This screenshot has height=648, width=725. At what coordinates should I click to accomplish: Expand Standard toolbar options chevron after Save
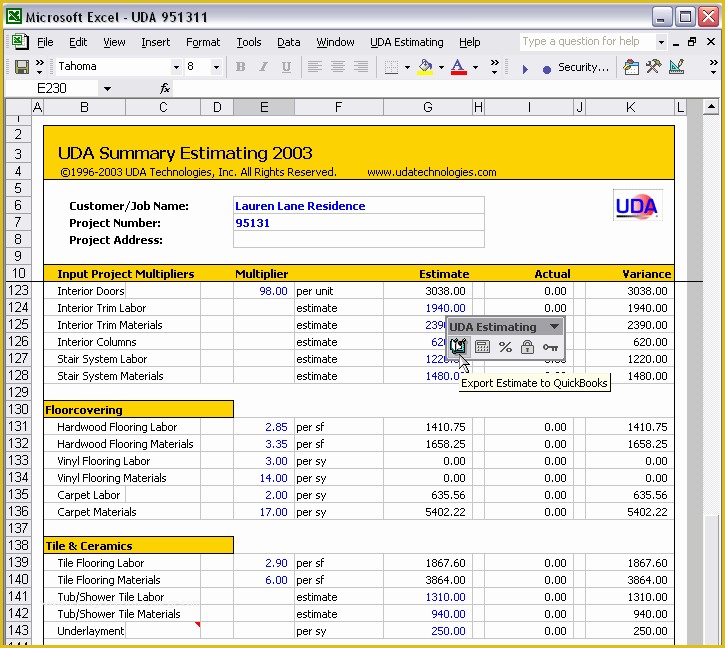click(x=40, y=67)
